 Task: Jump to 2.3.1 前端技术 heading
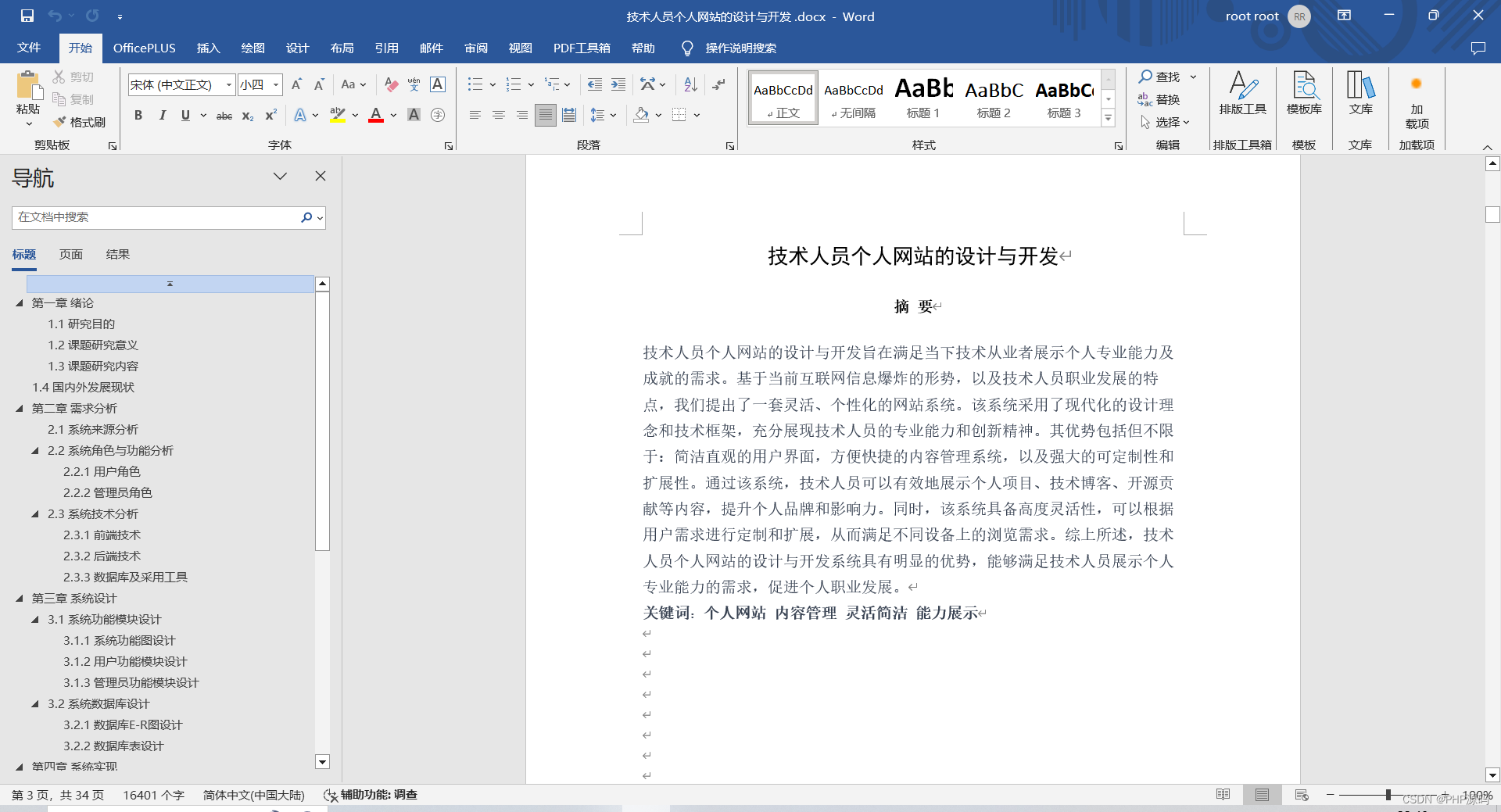click(x=102, y=535)
